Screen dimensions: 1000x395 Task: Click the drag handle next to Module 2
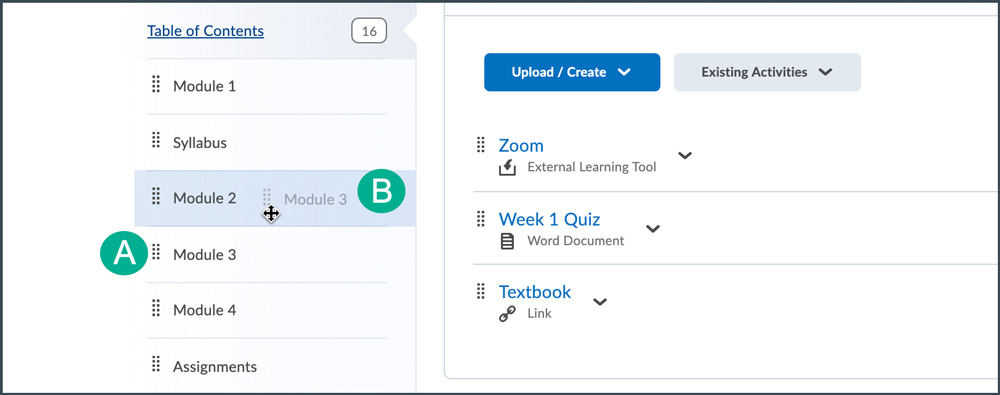[156, 197]
